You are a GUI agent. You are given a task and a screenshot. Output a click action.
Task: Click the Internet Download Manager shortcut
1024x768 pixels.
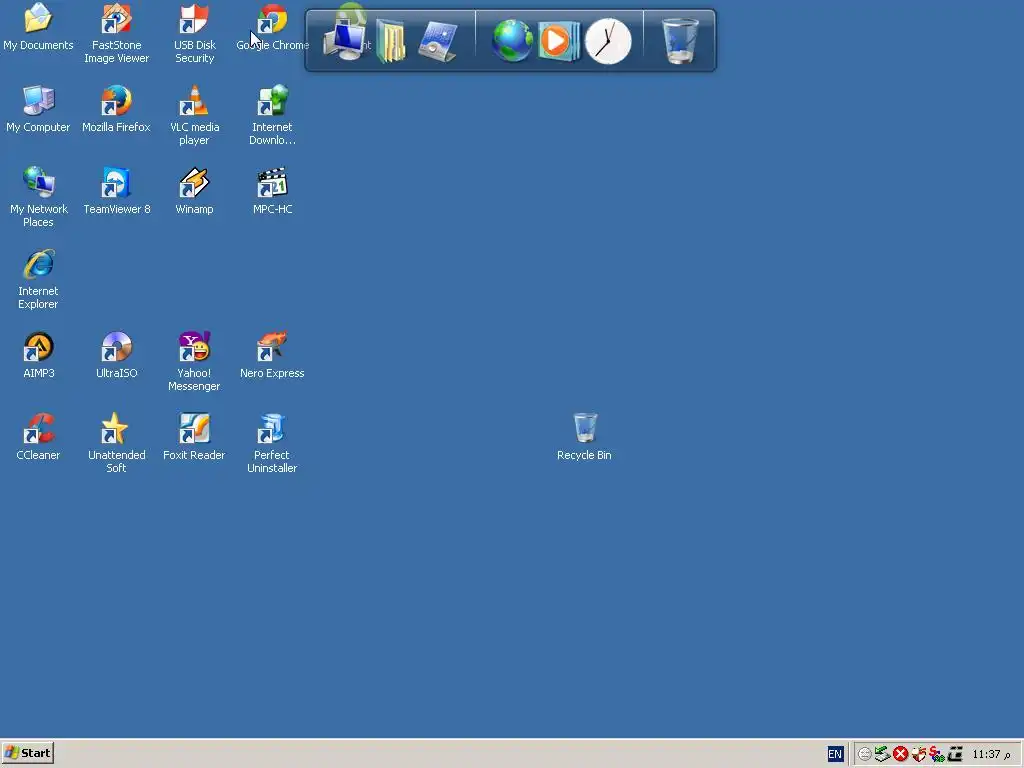pyautogui.click(x=272, y=116)
